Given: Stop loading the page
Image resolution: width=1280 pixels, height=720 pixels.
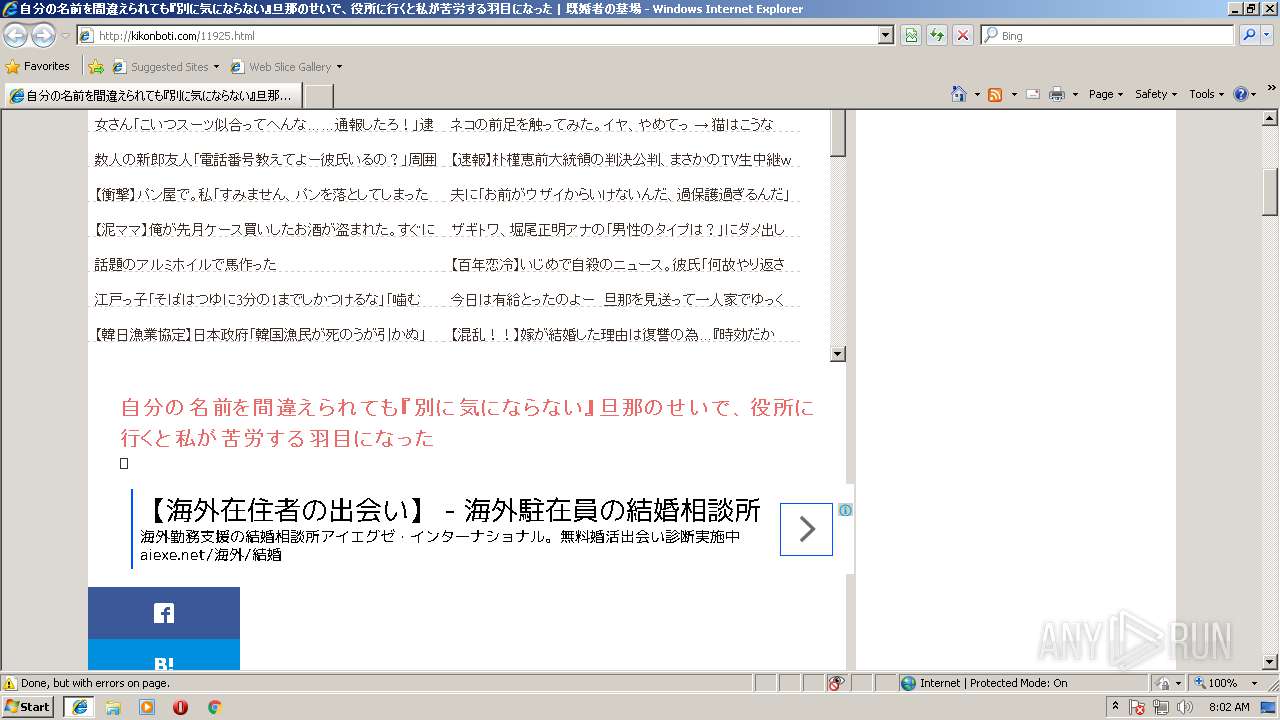Looking at the screenshot, I should coord(962,35).
